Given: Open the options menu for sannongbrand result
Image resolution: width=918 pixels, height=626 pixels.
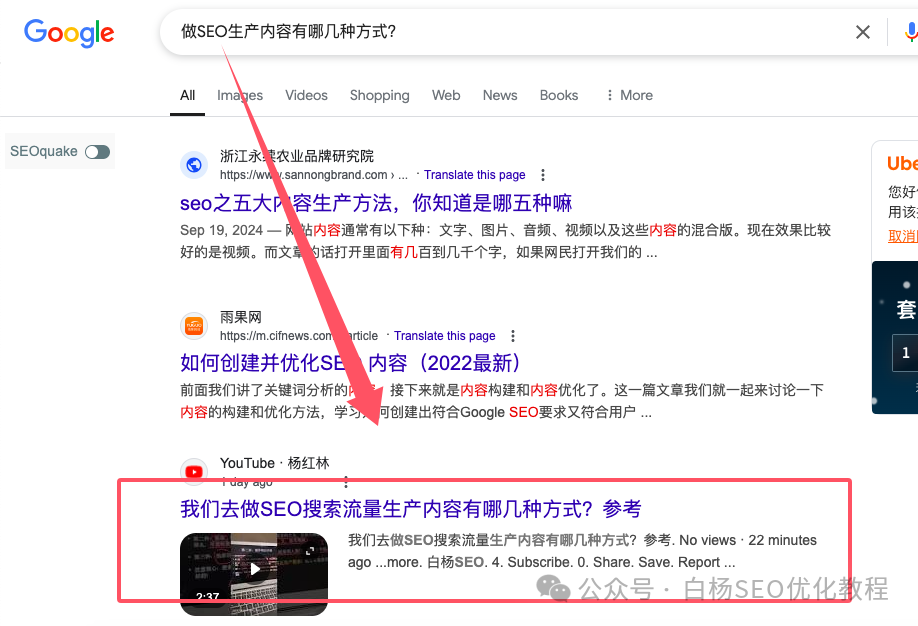Looking at the screenshot, I should [x=543, y=175].
